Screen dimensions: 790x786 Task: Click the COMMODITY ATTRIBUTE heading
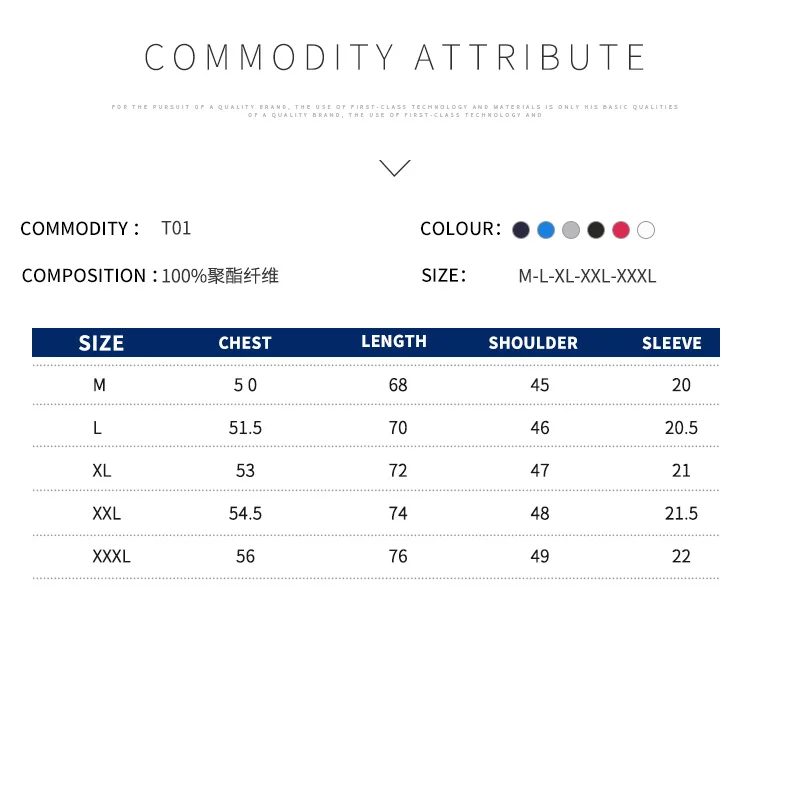click(394, 57)
